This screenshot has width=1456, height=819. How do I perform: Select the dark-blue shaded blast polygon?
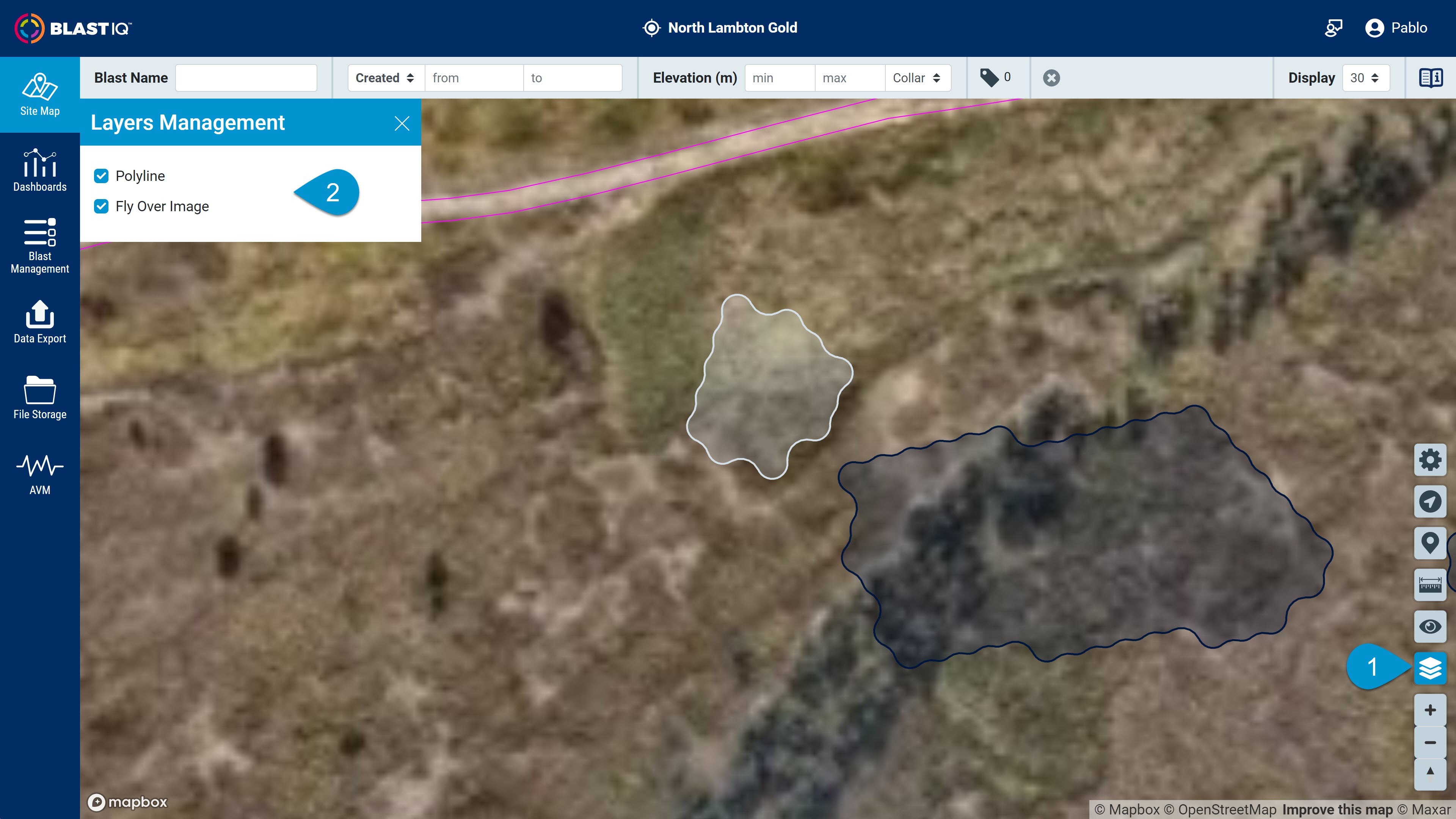1085,537
